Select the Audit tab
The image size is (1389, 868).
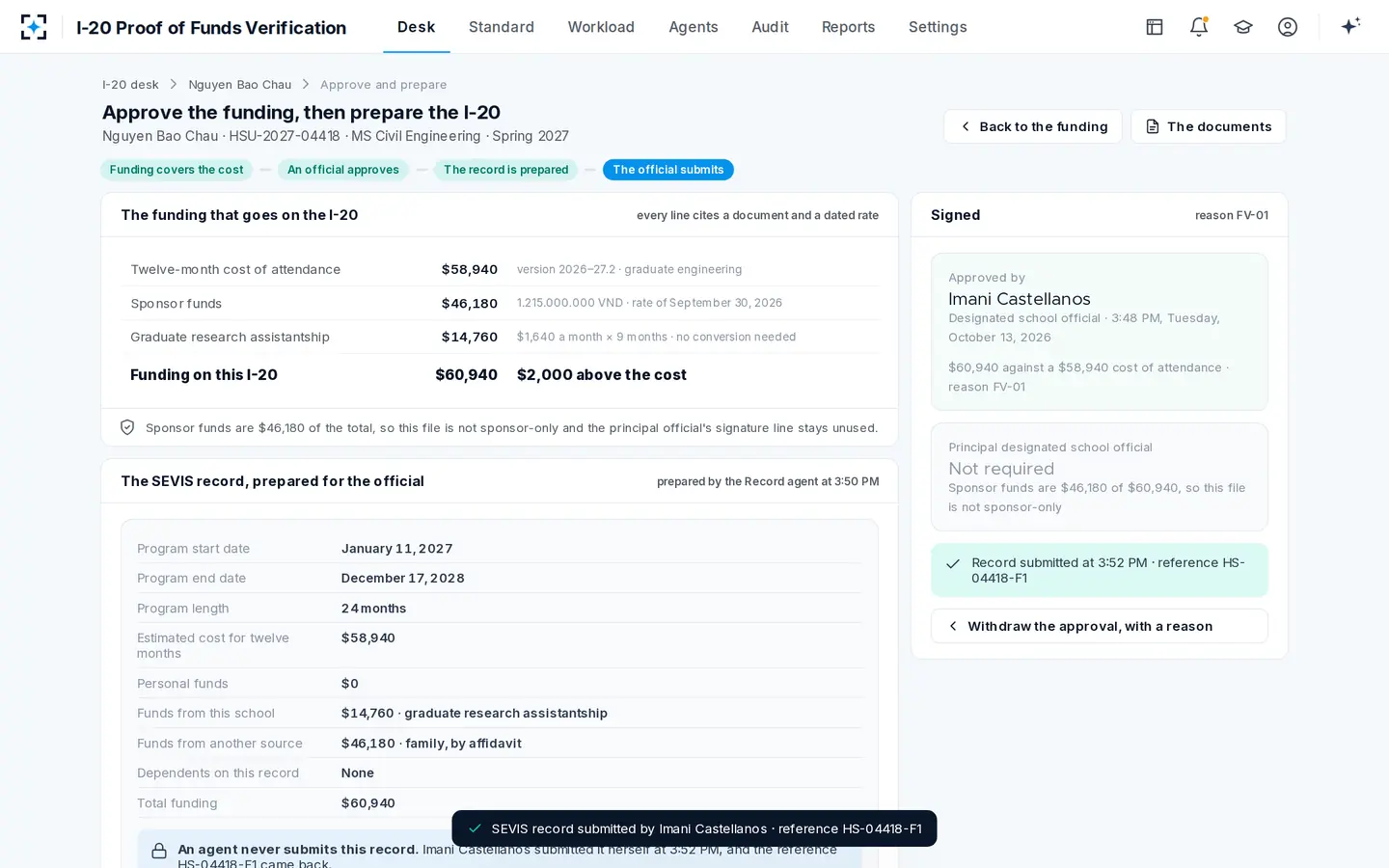coord(770,27)
